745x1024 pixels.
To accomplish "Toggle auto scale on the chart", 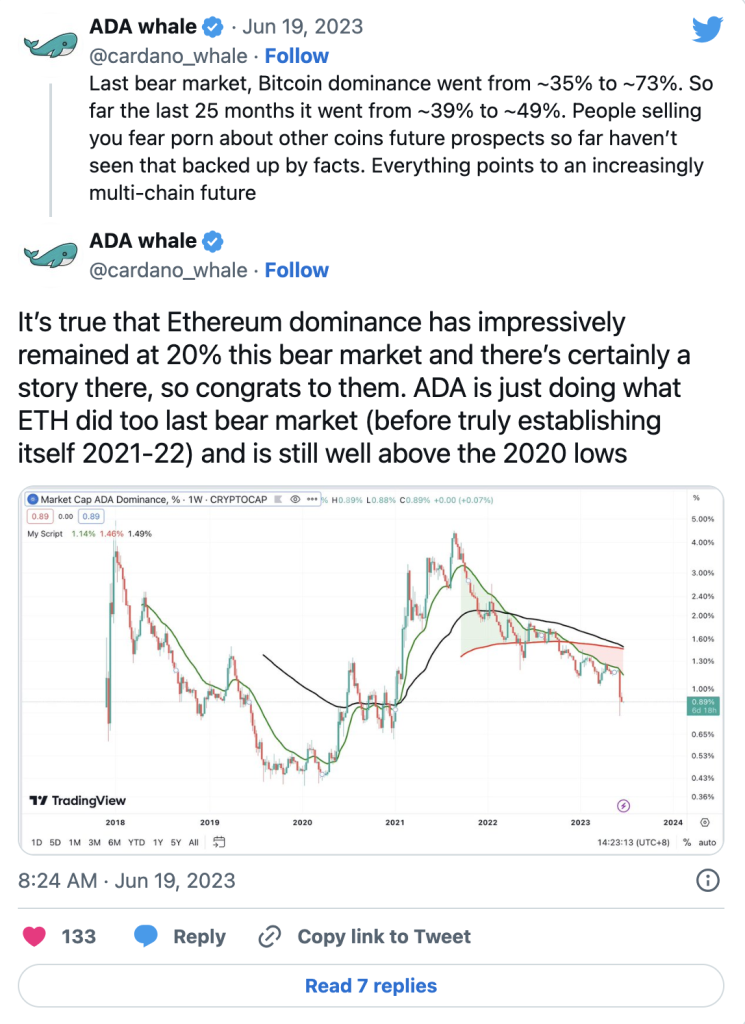I will pyautogui.click(x=707, y=842).
